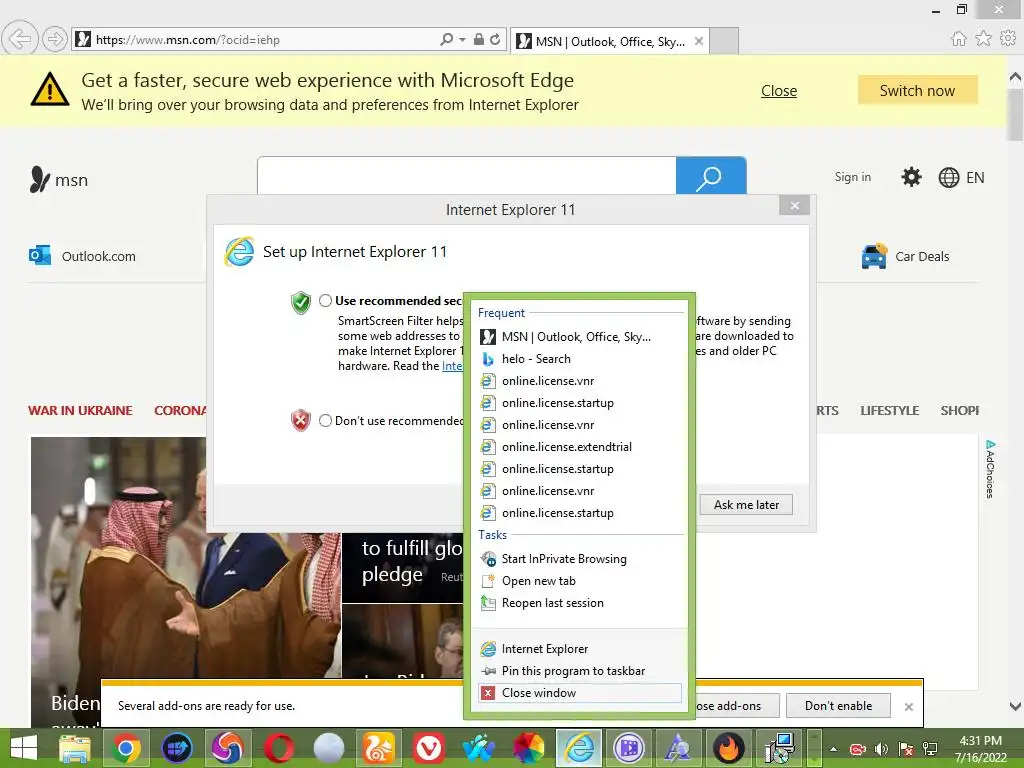Click Switch now button
This screenshot has width=1024, height=768.
click(x=918, y=90)
